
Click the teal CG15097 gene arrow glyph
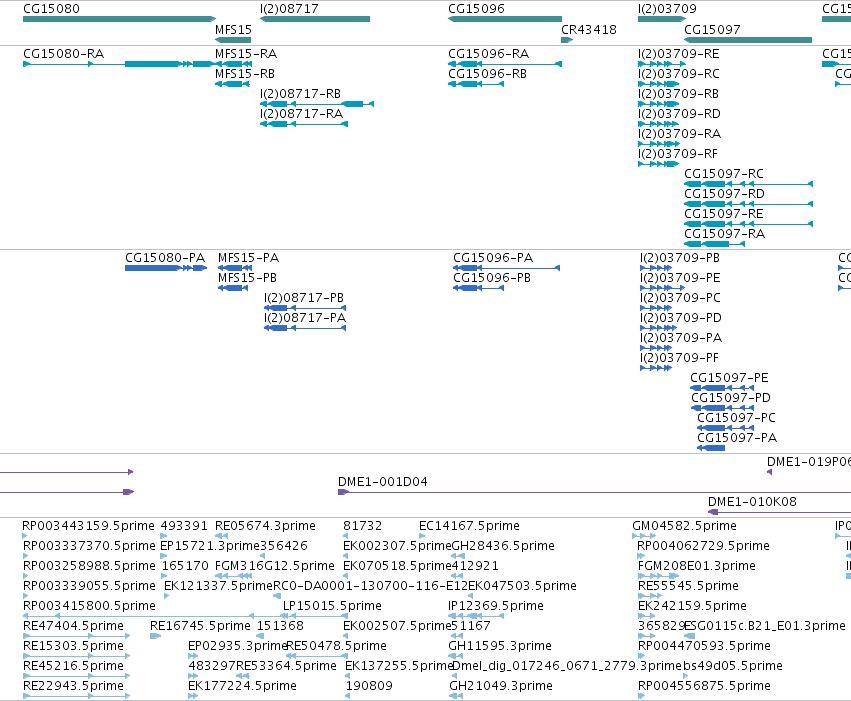(748, 40)
